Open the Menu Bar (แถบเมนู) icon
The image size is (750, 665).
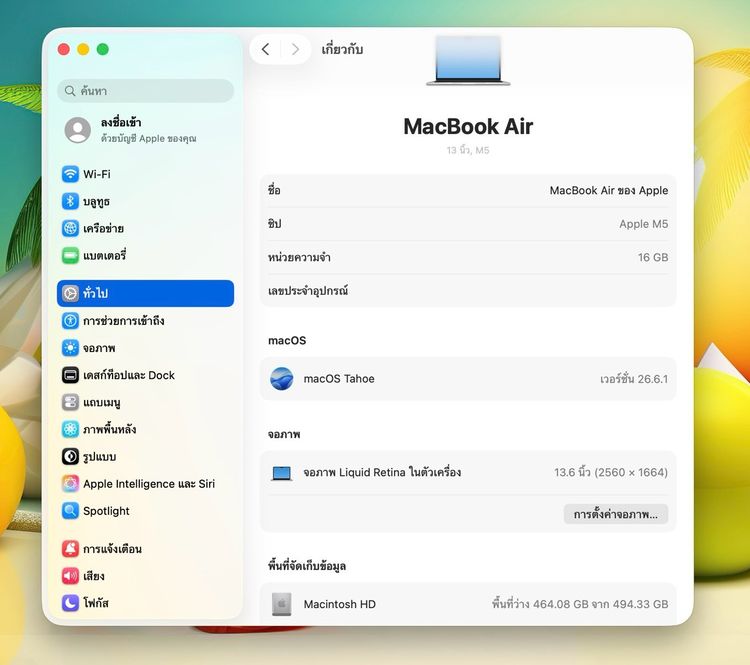coord(70,402)
